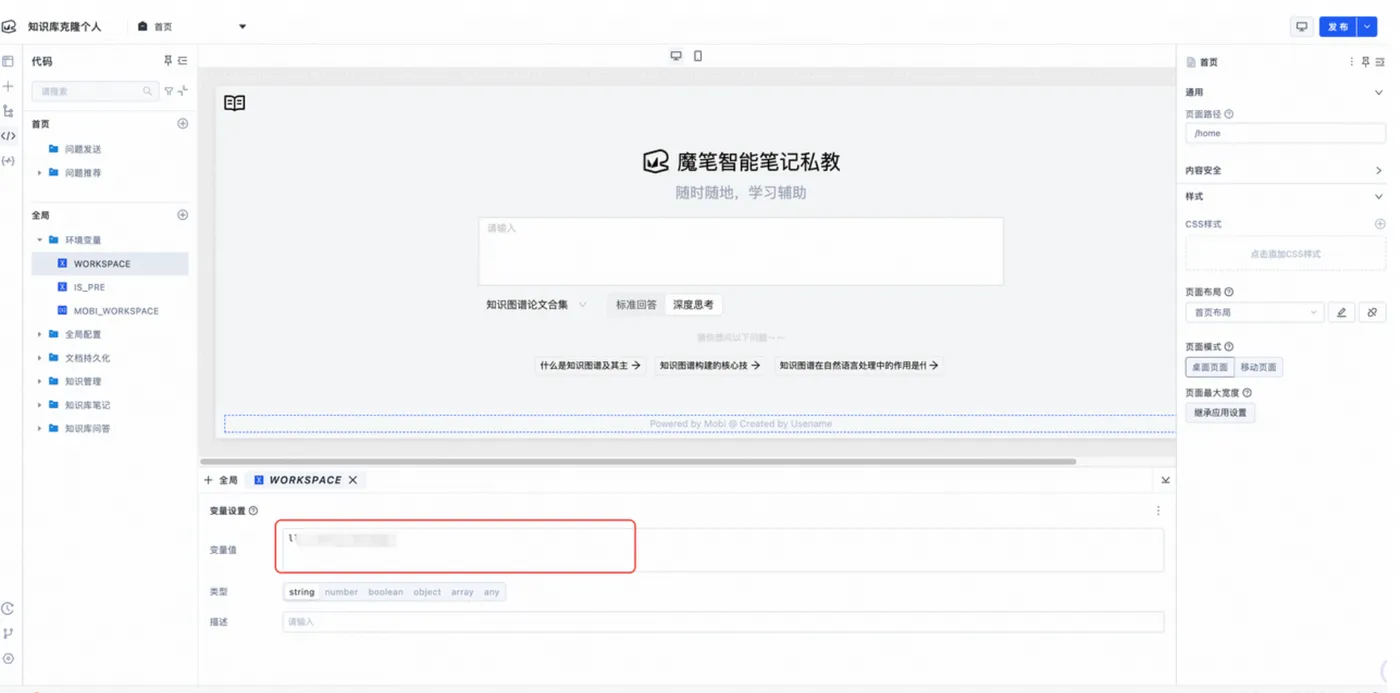Image resolution: width=1400 pixels, height=693 pixels.
Task: Click the + 全局 tab in bottom panel
Action: point(221,480)
